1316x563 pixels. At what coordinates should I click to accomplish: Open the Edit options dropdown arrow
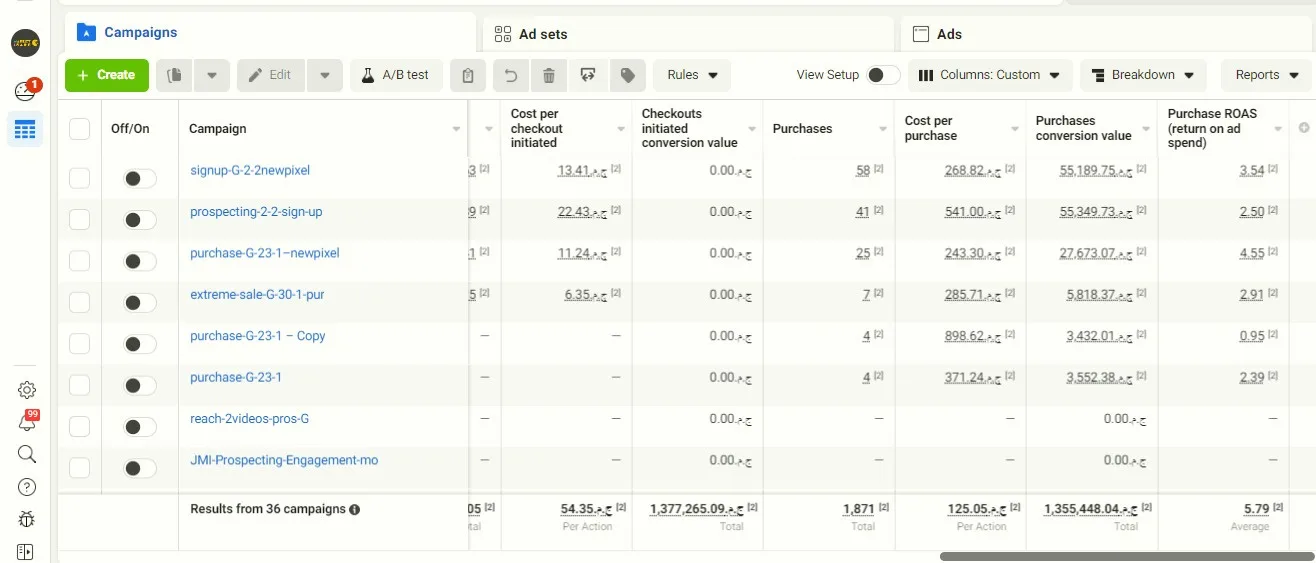(x=325, y=75)
